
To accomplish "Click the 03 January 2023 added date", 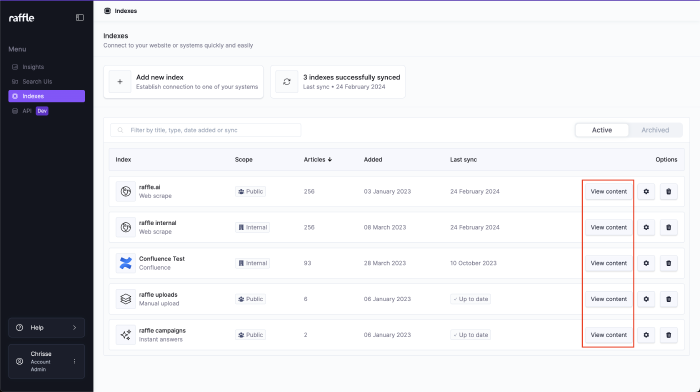I will tap(387, 192).
